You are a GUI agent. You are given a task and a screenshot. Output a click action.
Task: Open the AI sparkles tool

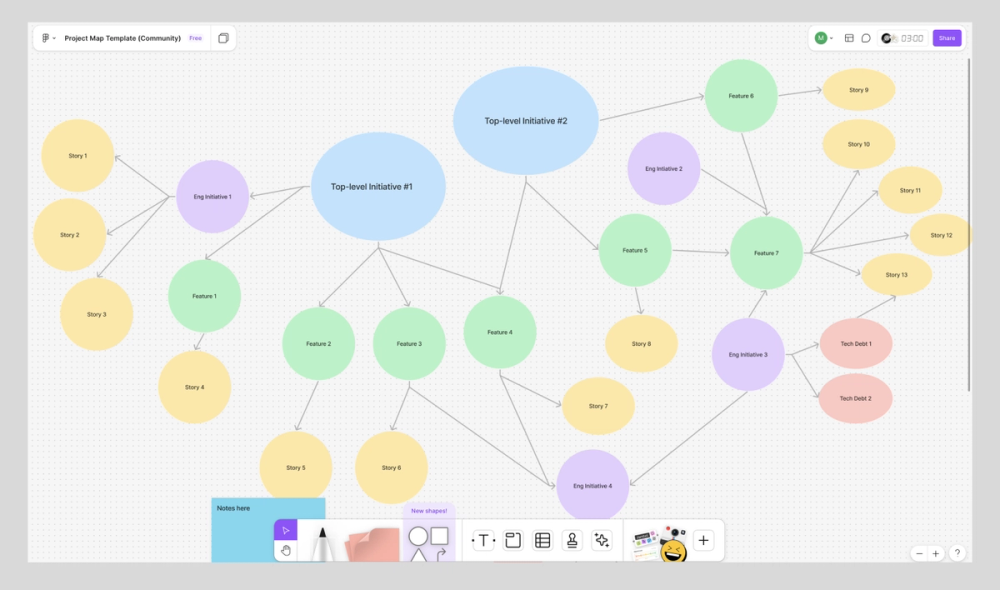(x=602, y=540)
